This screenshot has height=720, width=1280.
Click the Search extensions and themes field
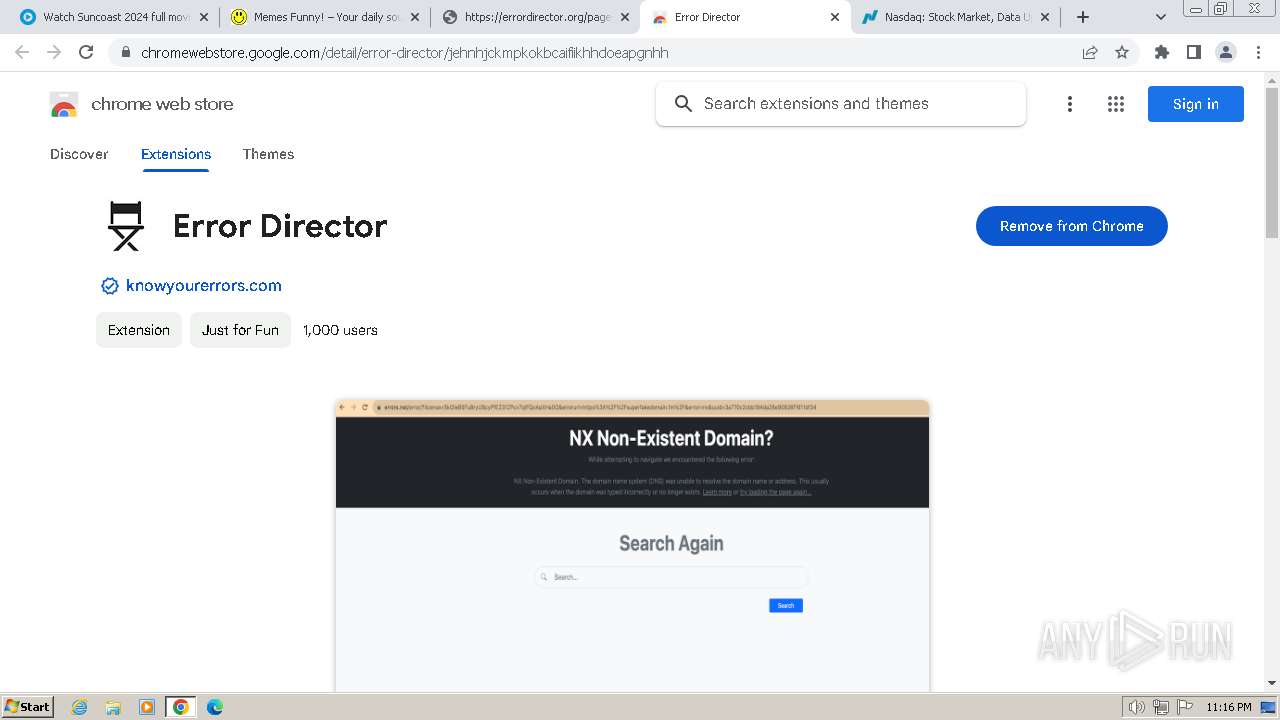841,104
